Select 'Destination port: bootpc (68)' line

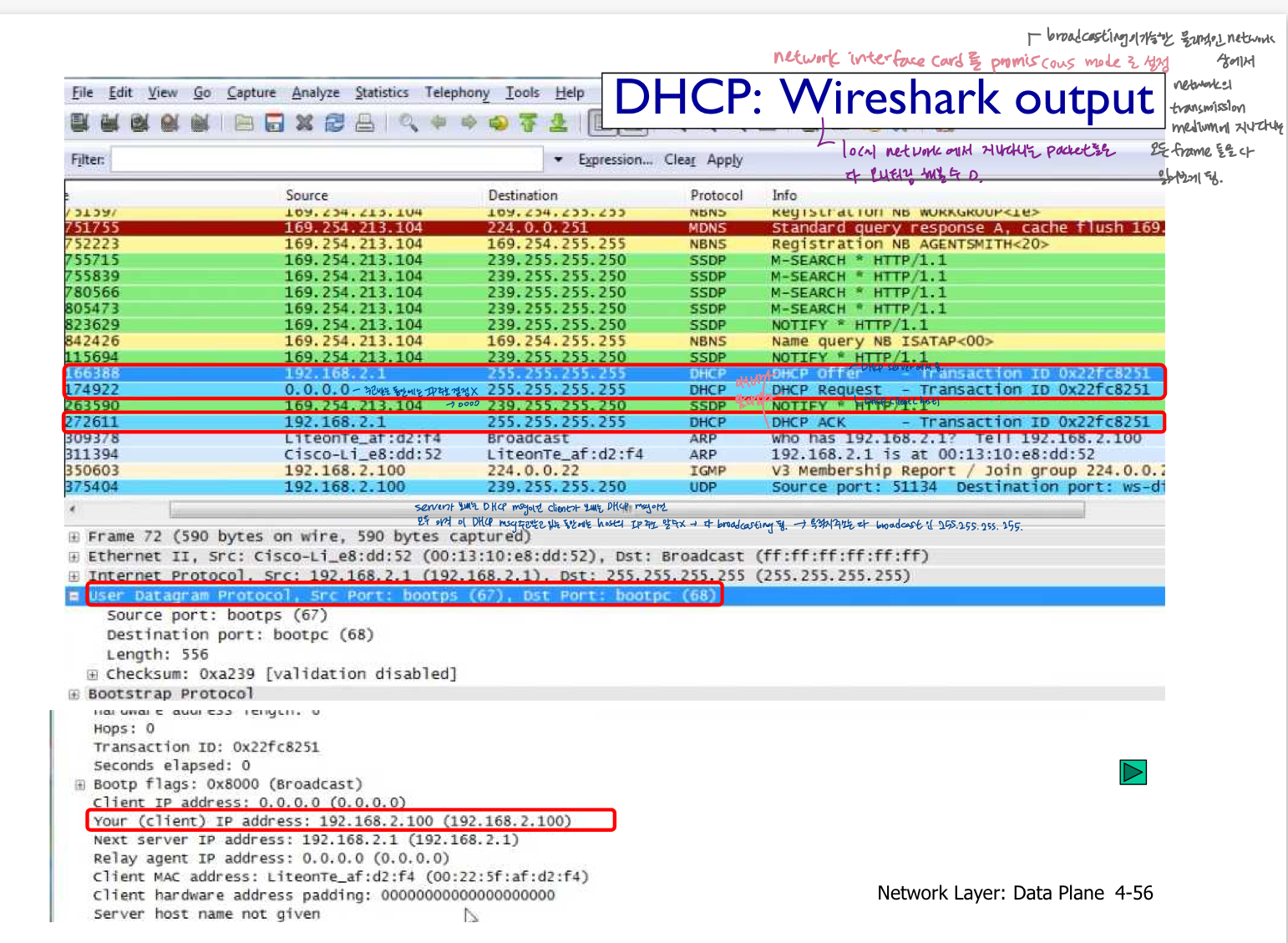(x=240, y=635)
